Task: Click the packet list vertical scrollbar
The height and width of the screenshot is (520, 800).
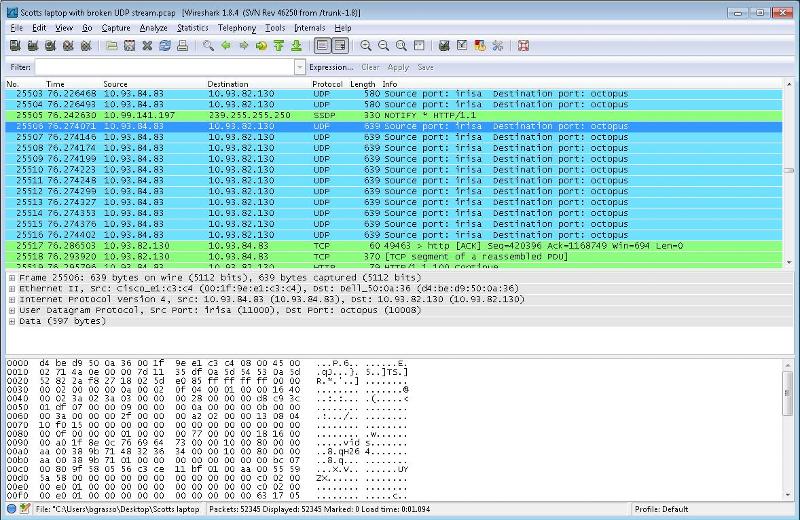Action: 790,170
